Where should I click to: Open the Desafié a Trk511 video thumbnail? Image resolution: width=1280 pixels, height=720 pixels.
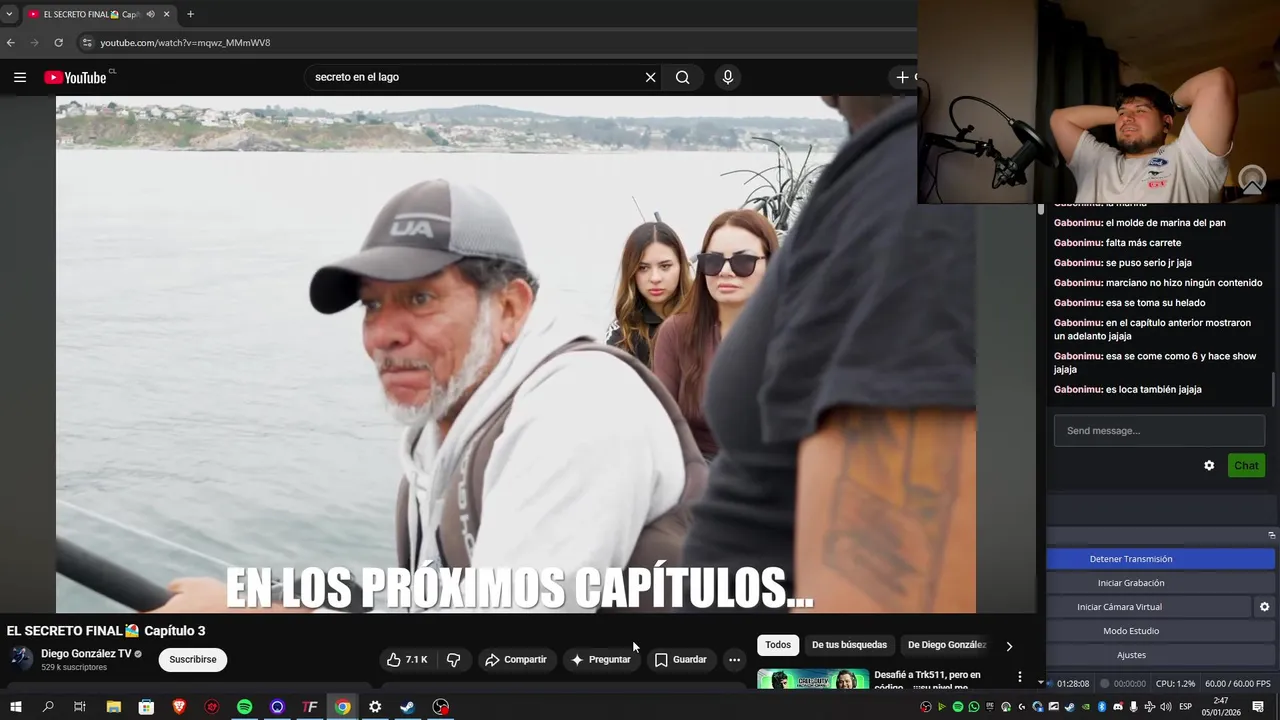813,679
